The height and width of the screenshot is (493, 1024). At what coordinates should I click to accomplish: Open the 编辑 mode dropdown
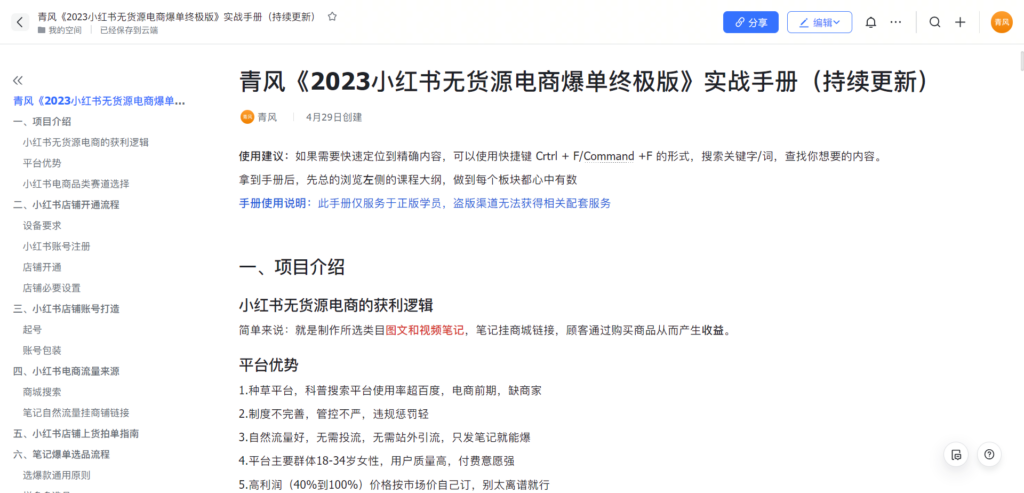[819, 22]
